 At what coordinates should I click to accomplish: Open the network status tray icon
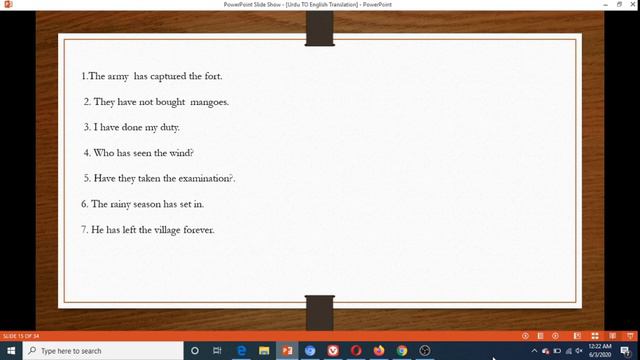pyautogui.click(x=569, y=351)
